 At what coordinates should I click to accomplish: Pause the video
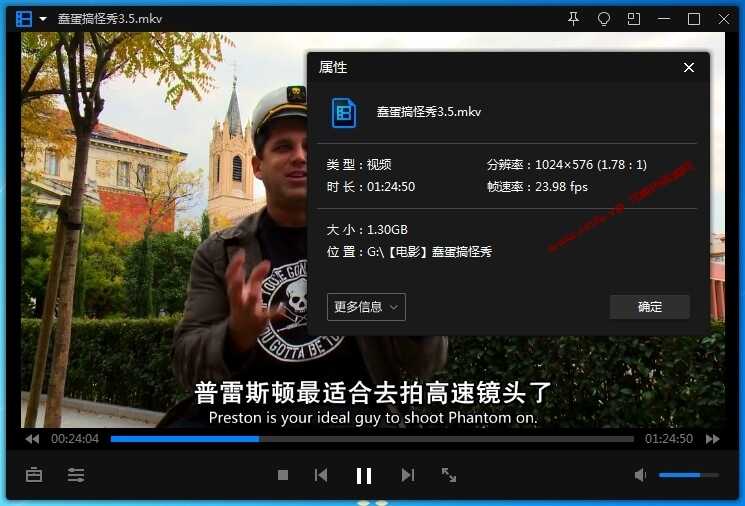tap(364, 476)
